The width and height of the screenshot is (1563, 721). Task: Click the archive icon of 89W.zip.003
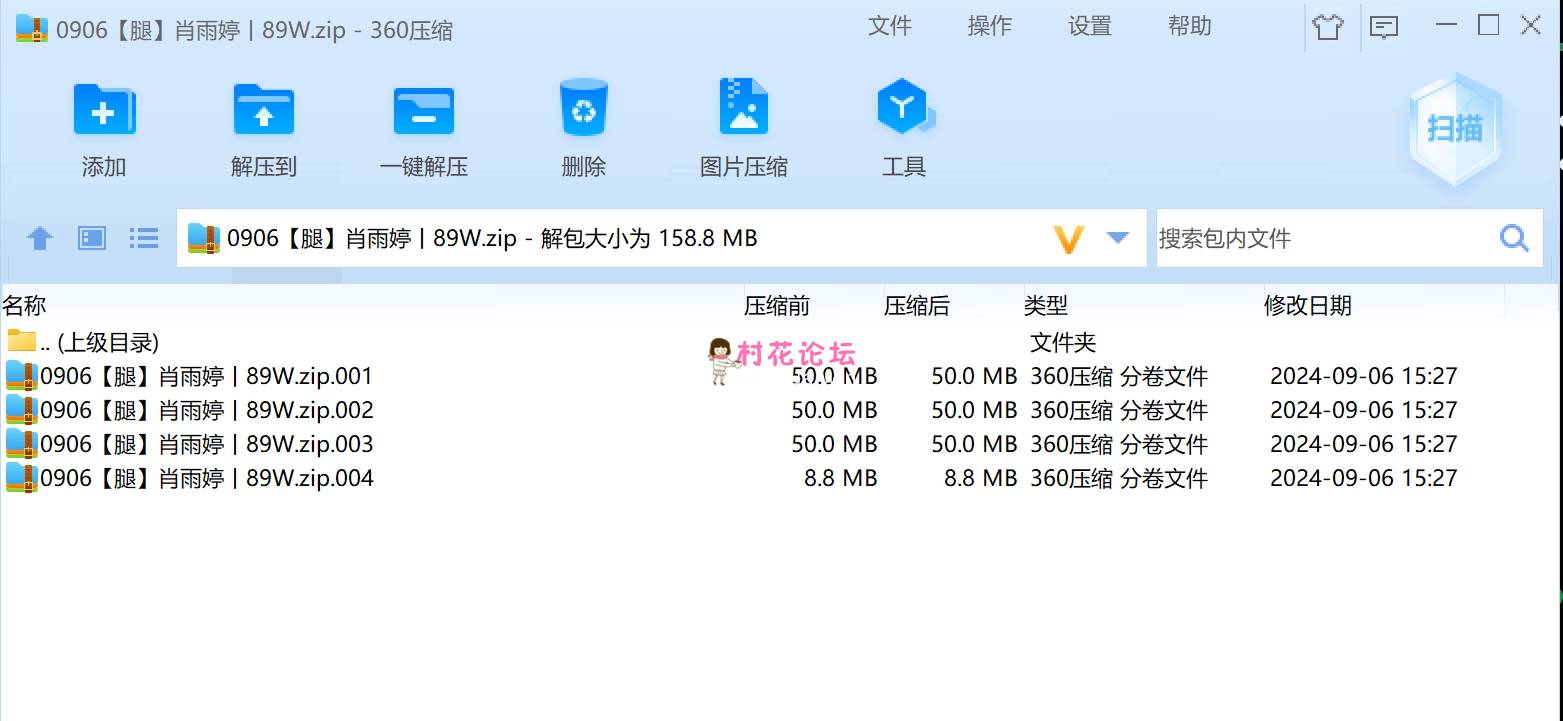pos(21,444)
